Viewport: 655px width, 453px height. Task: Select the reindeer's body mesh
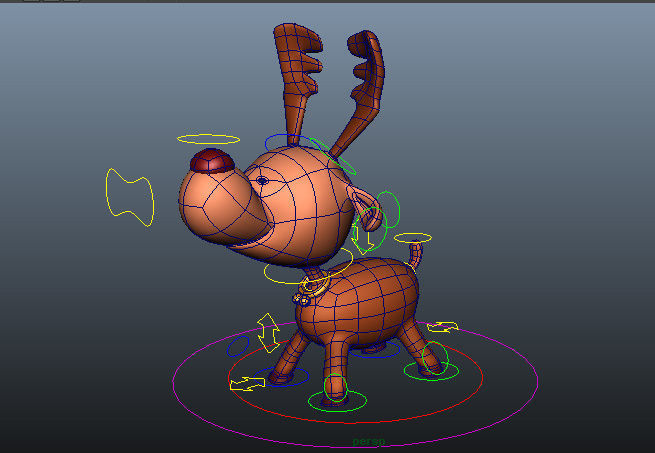359,301
